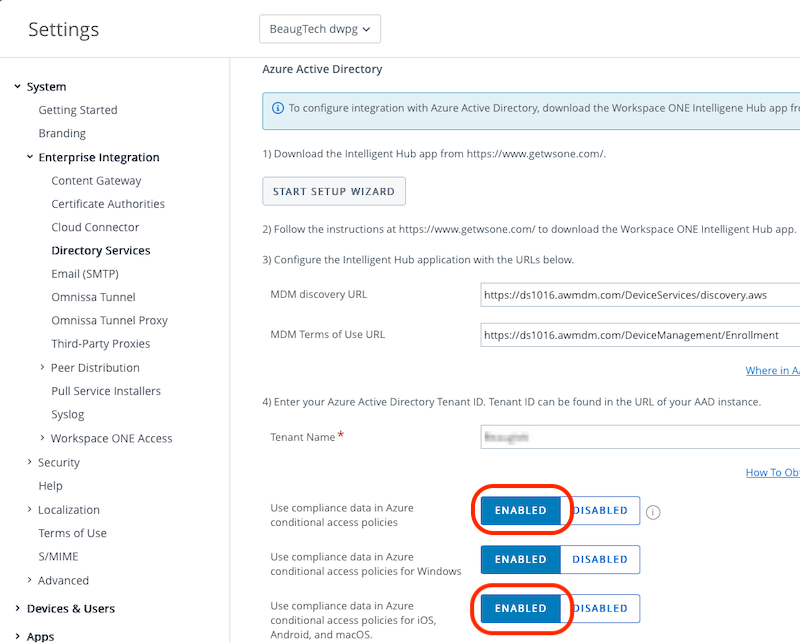
Task: Expand the Devices & Users section
Action: [17, 608]
